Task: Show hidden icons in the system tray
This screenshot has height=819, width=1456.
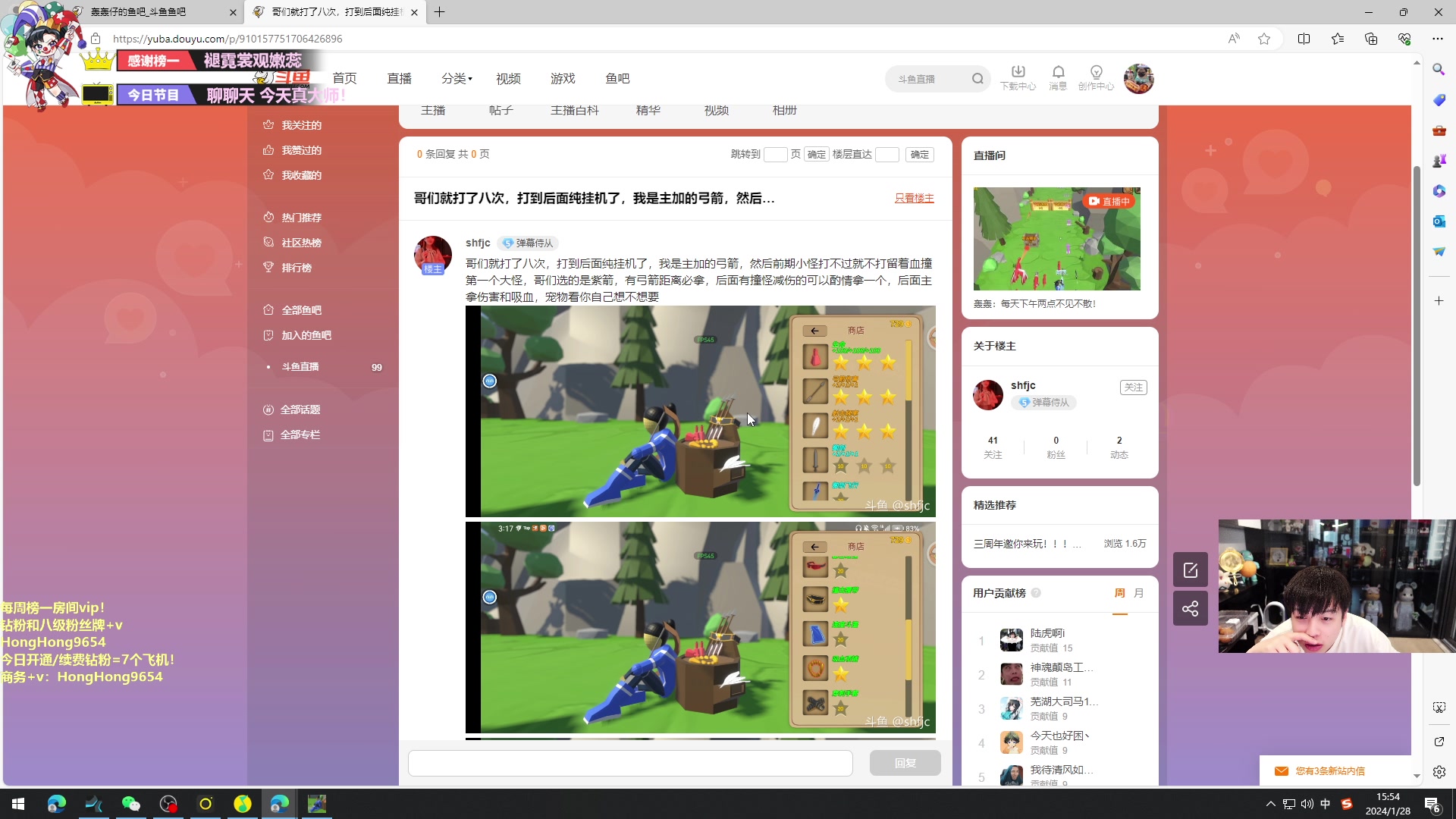Action: [1272, 803]
